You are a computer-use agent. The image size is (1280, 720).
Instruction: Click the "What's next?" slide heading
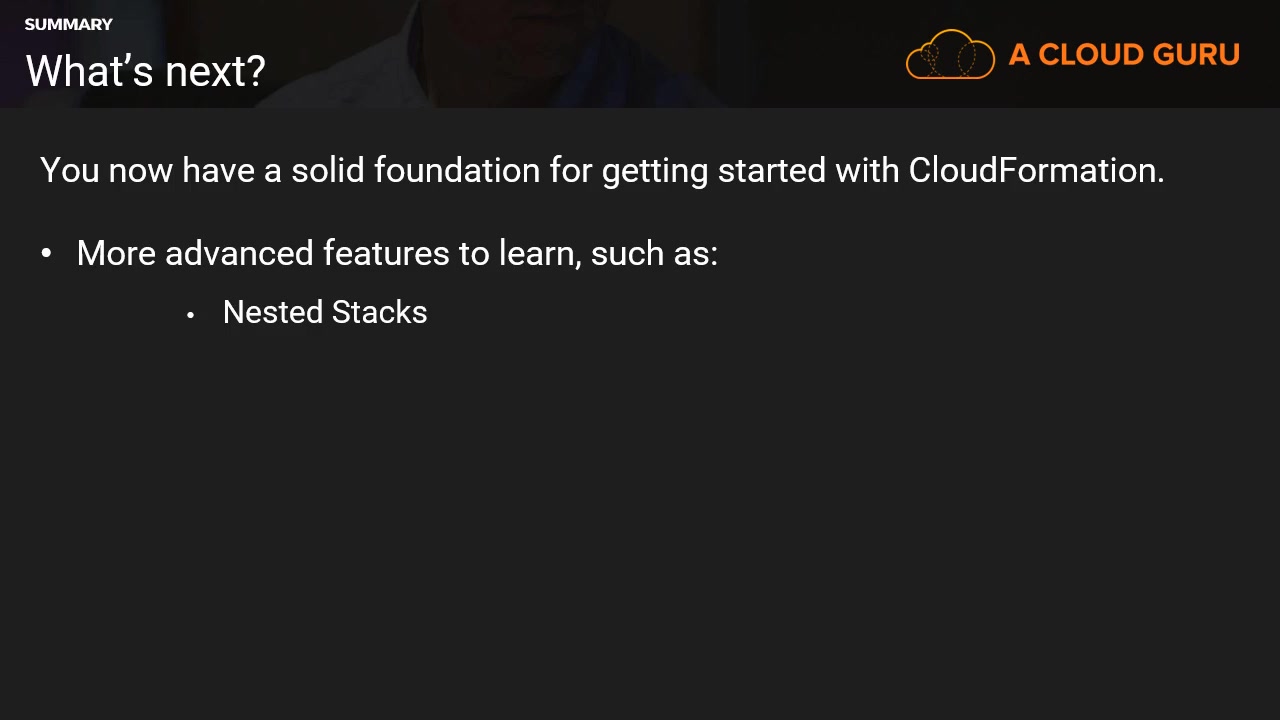pyautogui.click(x=145, y=71)
